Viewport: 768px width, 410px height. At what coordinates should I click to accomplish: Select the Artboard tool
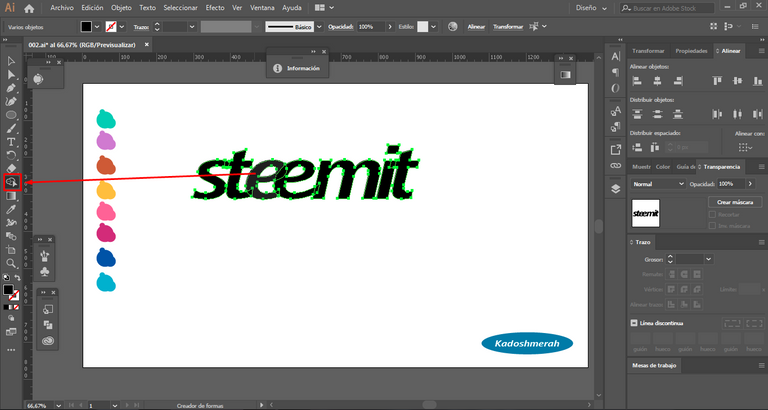(11, 250)
